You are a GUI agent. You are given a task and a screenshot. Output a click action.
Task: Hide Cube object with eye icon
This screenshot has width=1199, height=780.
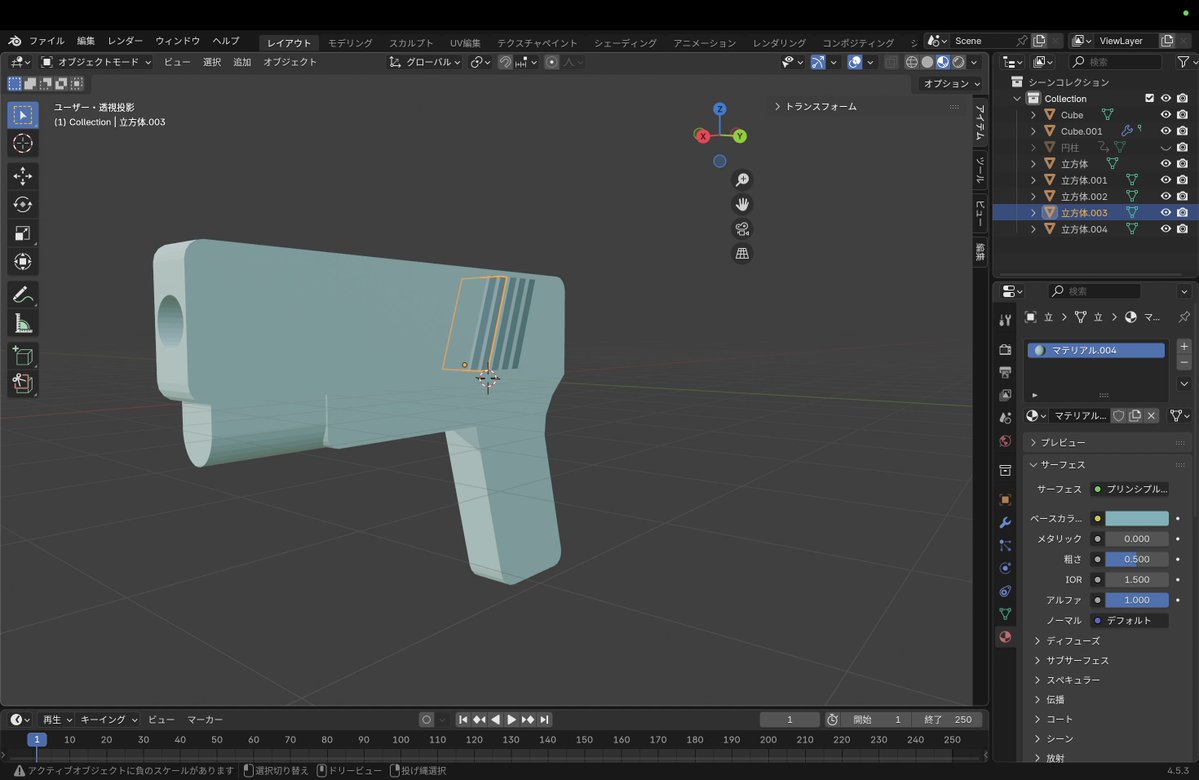pyautogui.click(x=1165, y=115)
